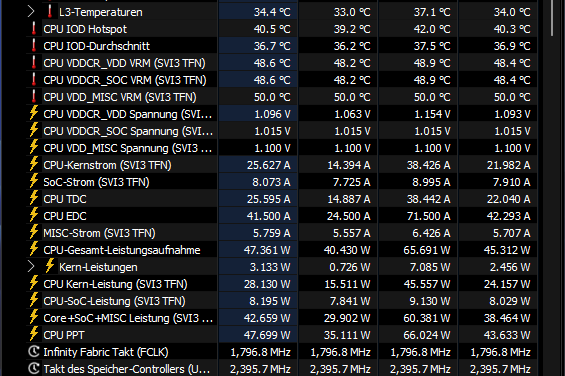Click the 47.361 W Gesamt-Leistungsaufnahme value

click(267, 250)
